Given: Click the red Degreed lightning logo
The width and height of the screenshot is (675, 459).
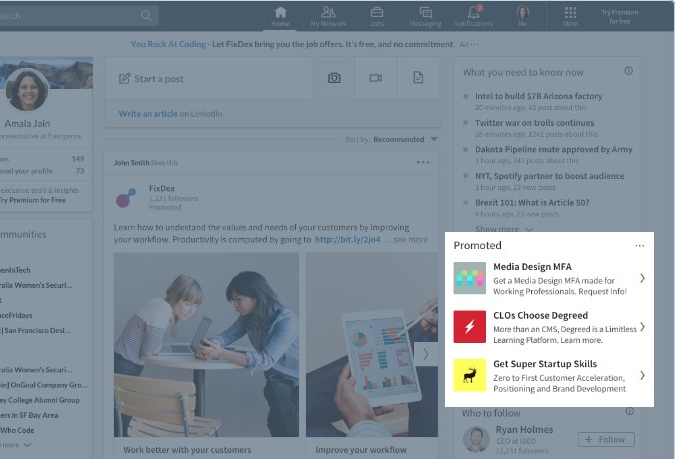Looking at the screenshot, I should 470,327.
